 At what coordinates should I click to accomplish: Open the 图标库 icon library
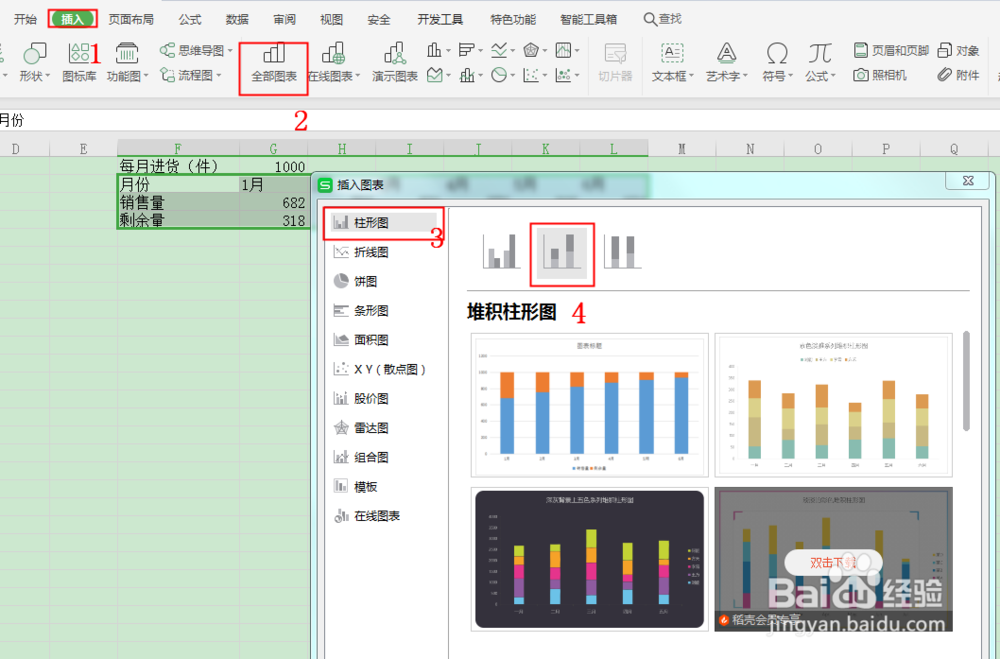(x=79, y=62)
